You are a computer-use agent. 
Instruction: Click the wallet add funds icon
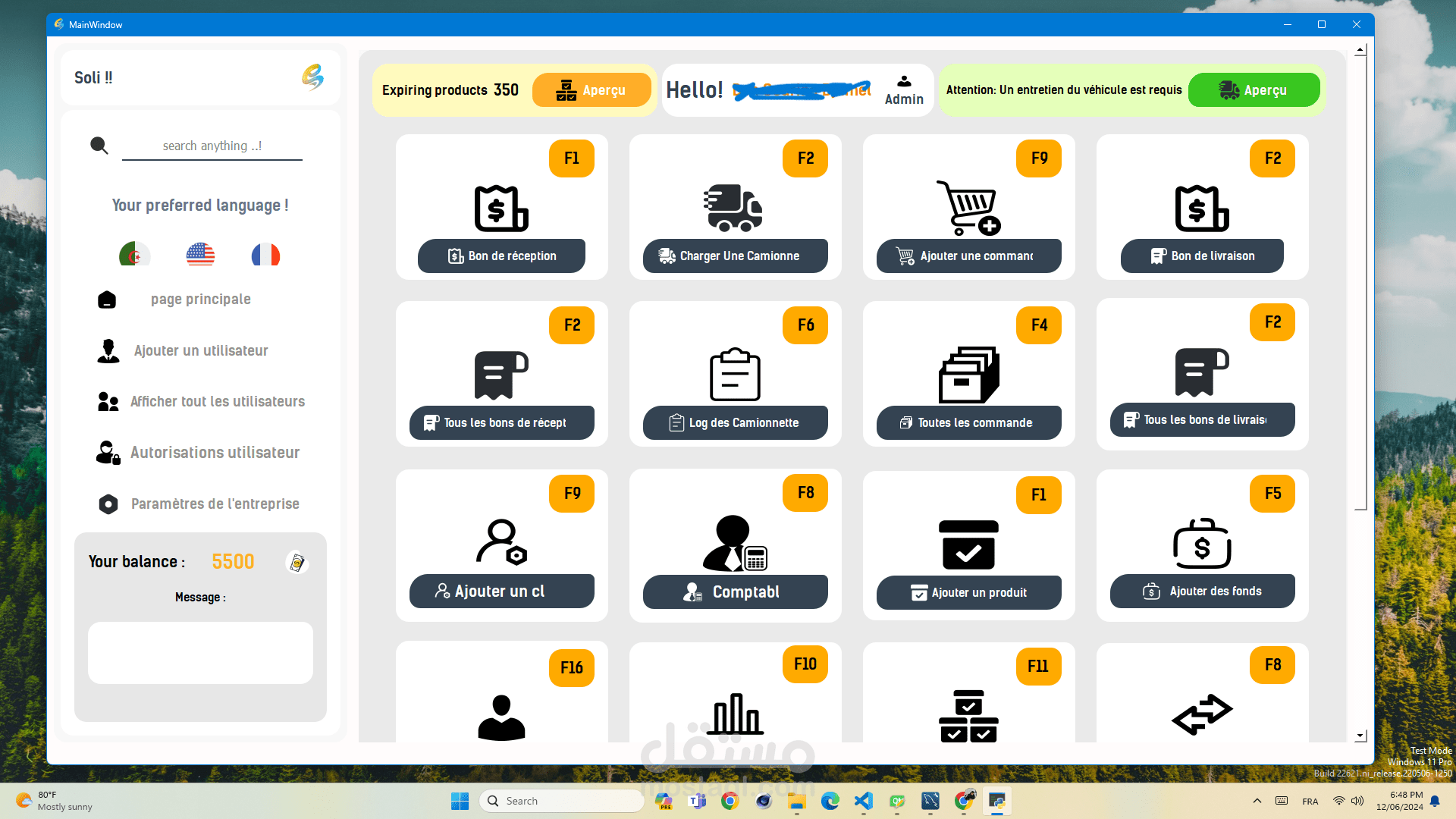pos(1202,544)
